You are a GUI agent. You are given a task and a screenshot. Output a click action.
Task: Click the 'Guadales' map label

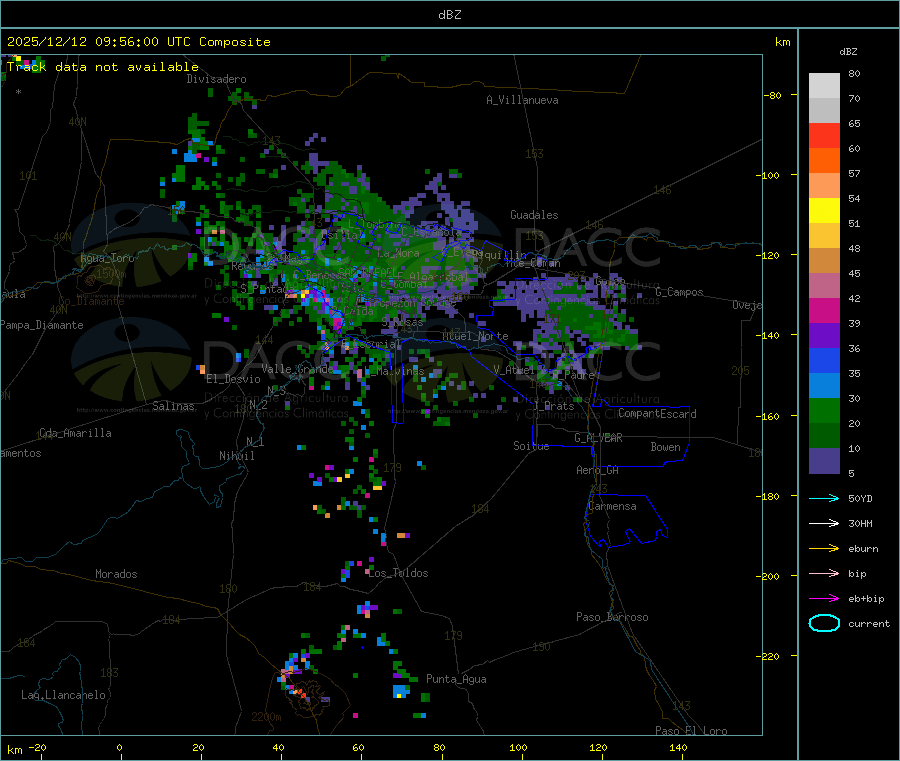[534, 215]
